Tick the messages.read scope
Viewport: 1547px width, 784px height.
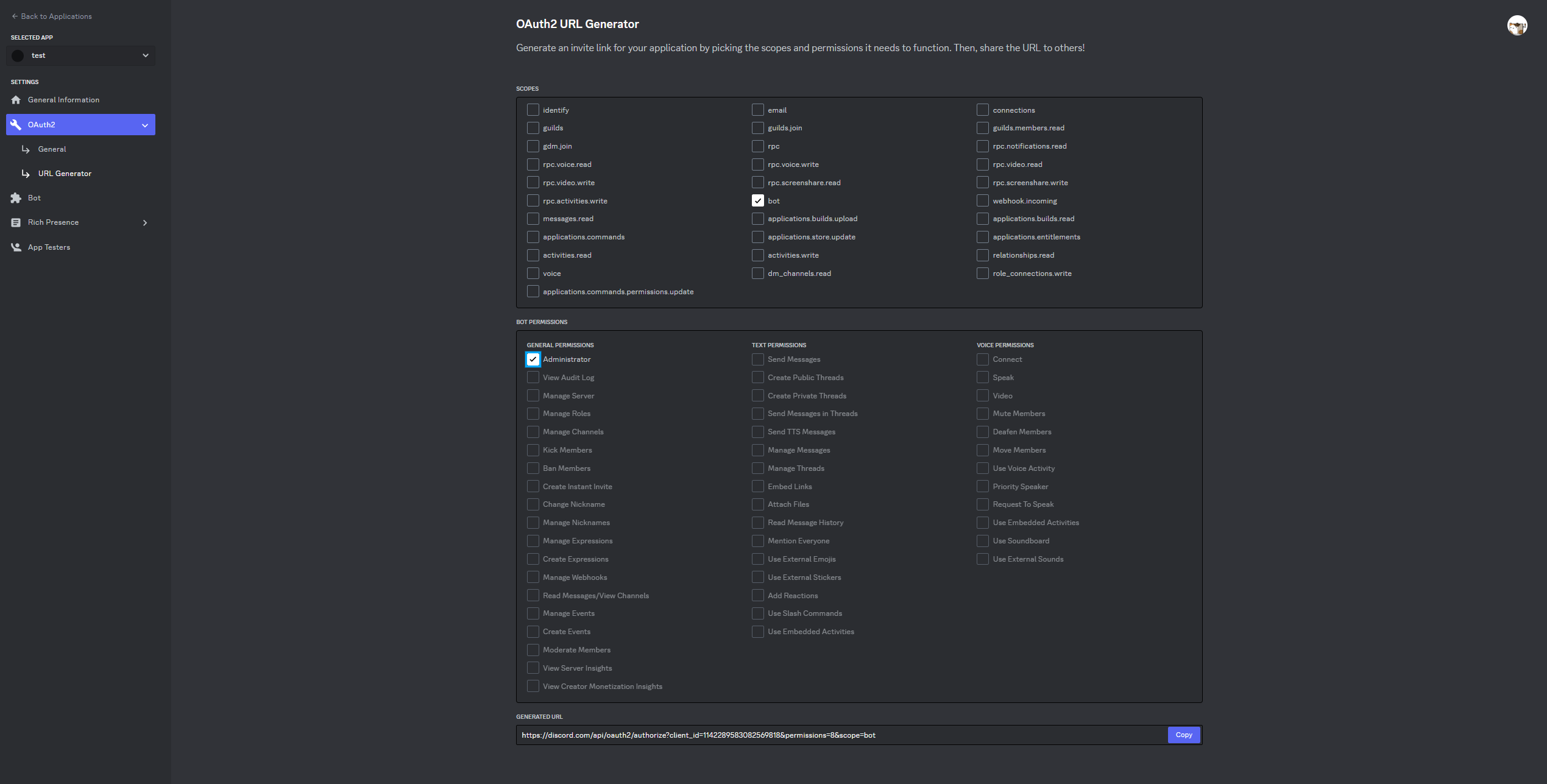click(533, 219)
